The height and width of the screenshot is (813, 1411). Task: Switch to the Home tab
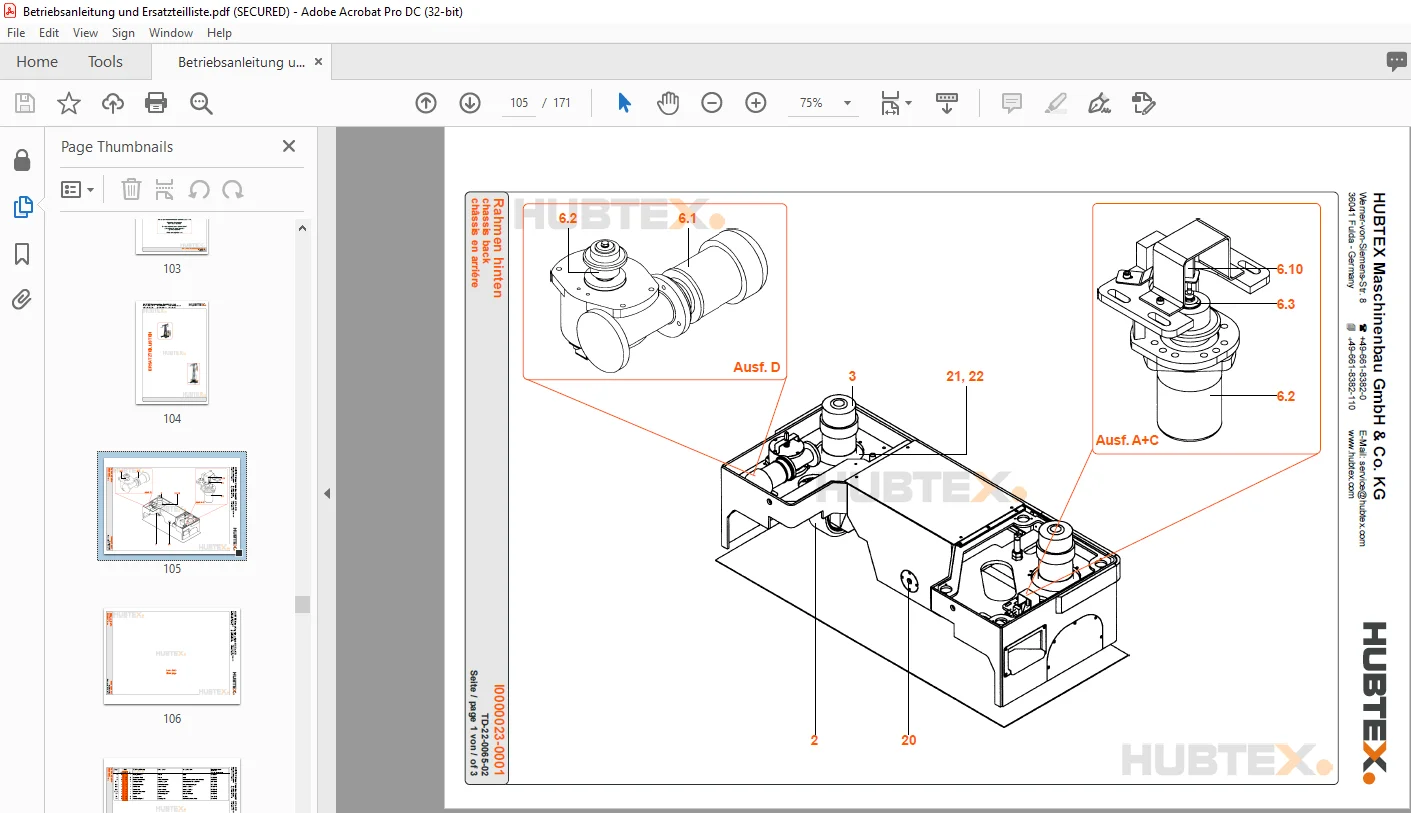[x=37, y=62]
